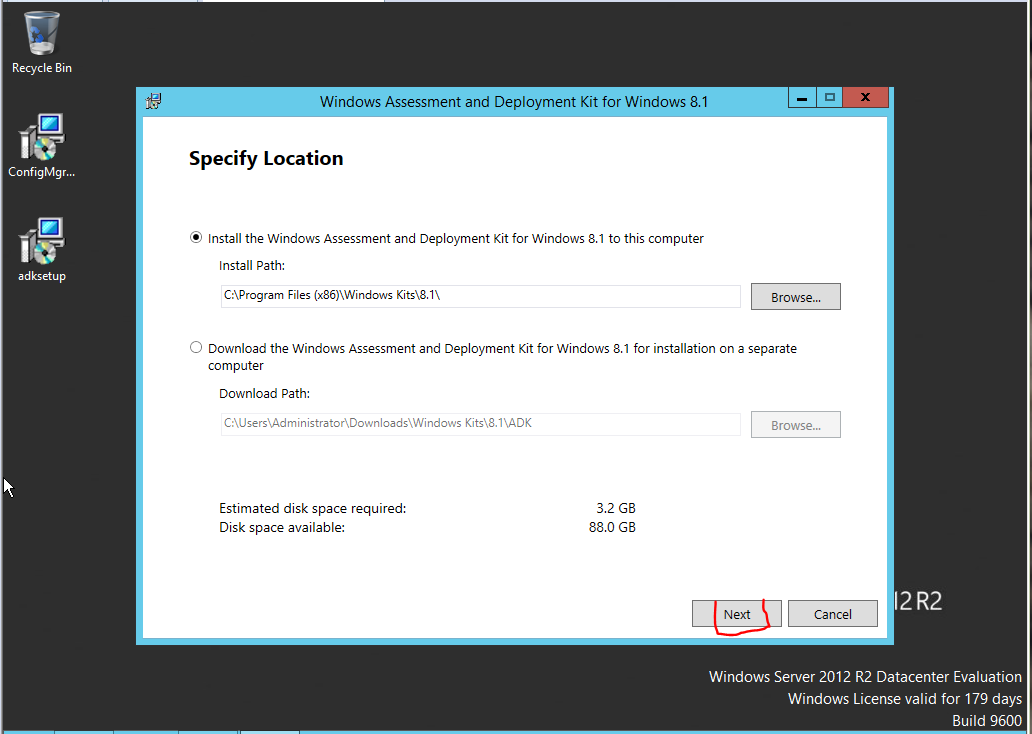Click the 88.0 GB available disk space value
Viewport: 1032px width, 734px height.
tap(612, 527)
